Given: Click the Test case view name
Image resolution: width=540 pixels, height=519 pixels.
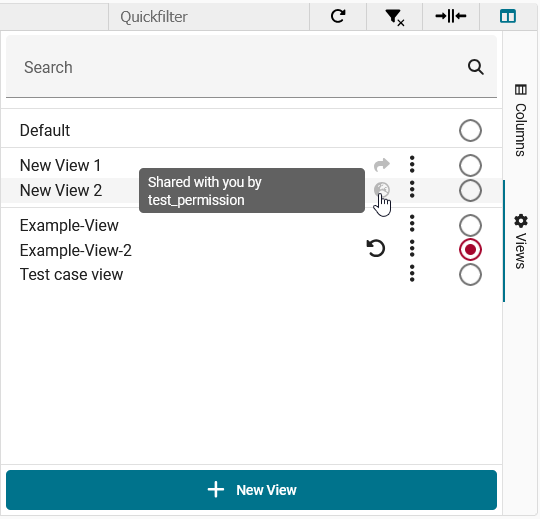Looking at the screenshot, I should [x=71, y=274].
